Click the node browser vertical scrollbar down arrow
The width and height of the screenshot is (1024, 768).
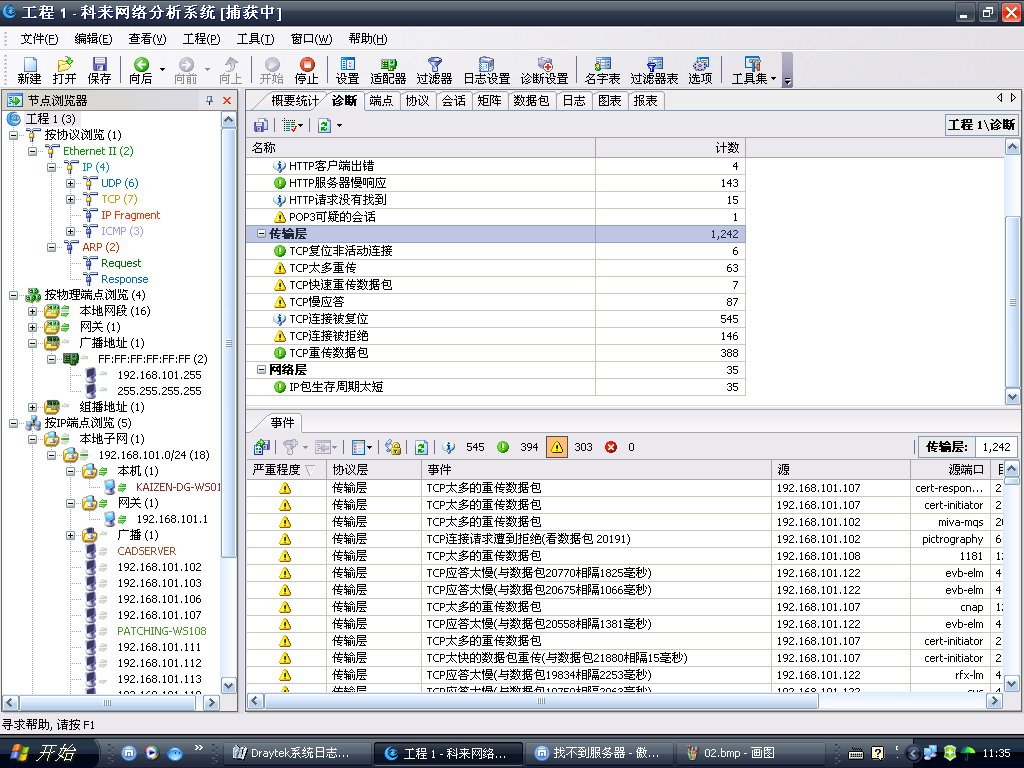click(228, 686)
